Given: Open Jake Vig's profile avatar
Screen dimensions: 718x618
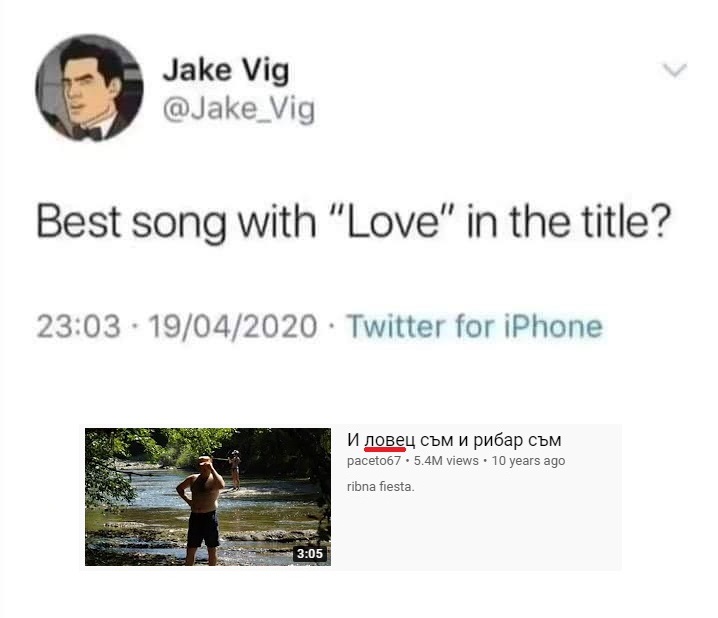Looking at the screenshot, I should tap(89, 87).
